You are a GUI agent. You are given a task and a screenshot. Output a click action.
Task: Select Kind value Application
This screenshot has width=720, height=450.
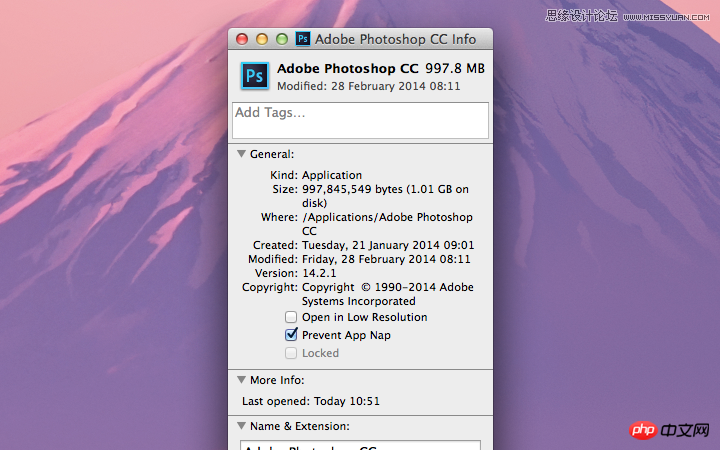[x=332, y=175]
